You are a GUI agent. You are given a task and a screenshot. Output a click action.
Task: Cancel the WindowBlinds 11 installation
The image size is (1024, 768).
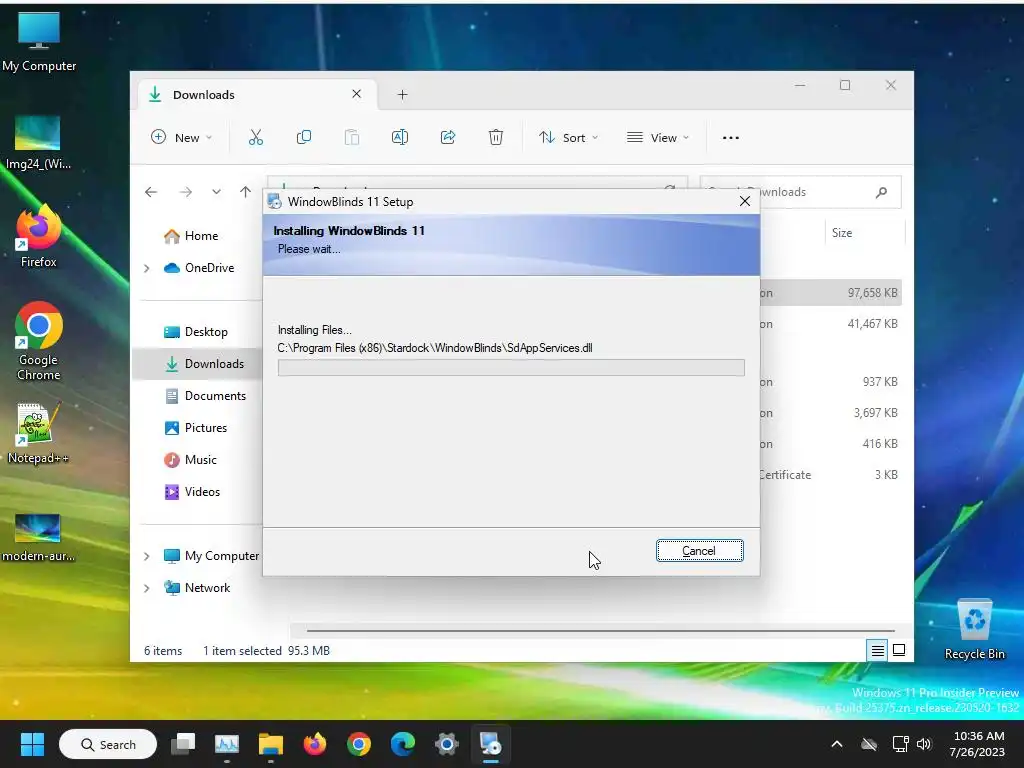tap(699, 551)
